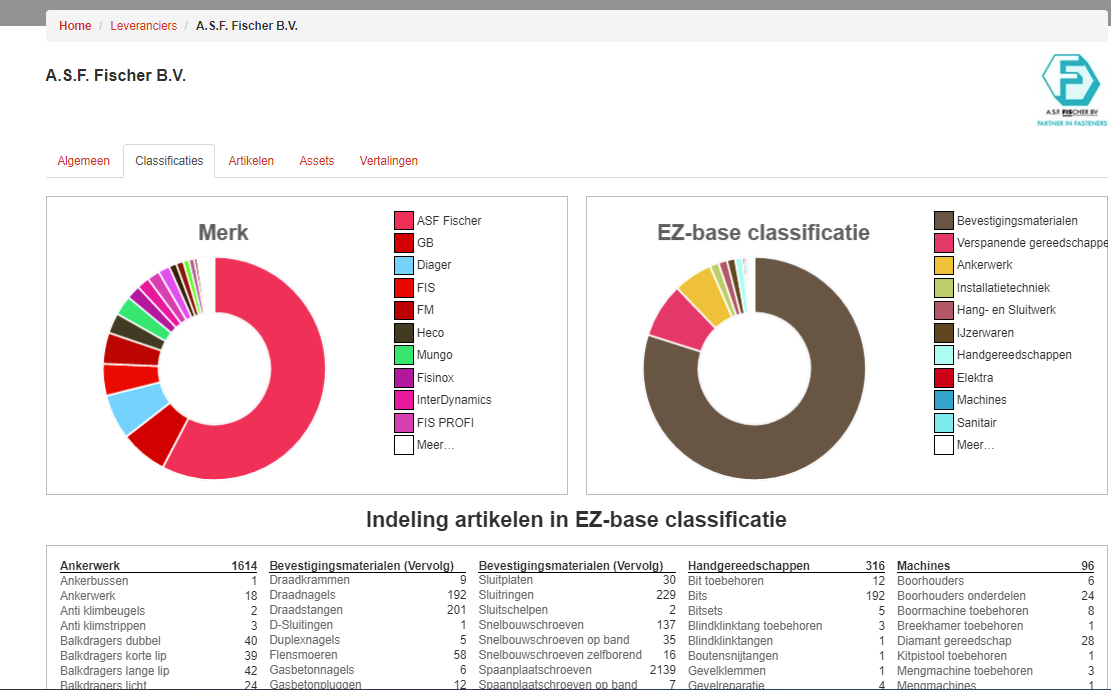Select the Flensmoeren row
Screen dimensions: 1111x690
pos(368,655)
